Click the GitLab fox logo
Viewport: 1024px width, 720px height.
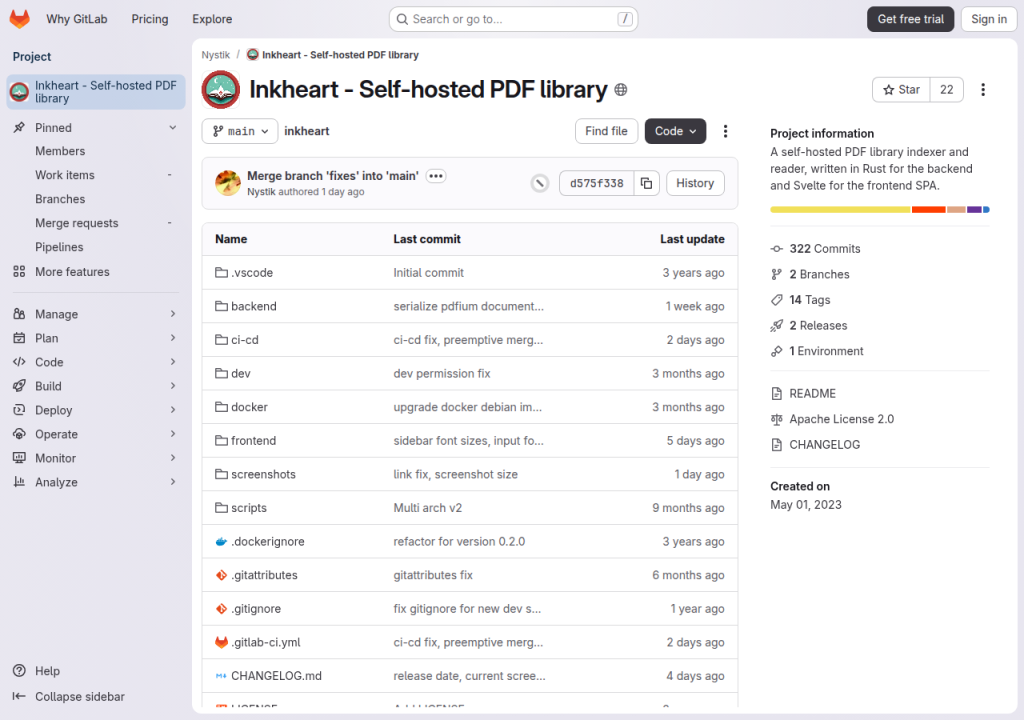coord(20,19)
